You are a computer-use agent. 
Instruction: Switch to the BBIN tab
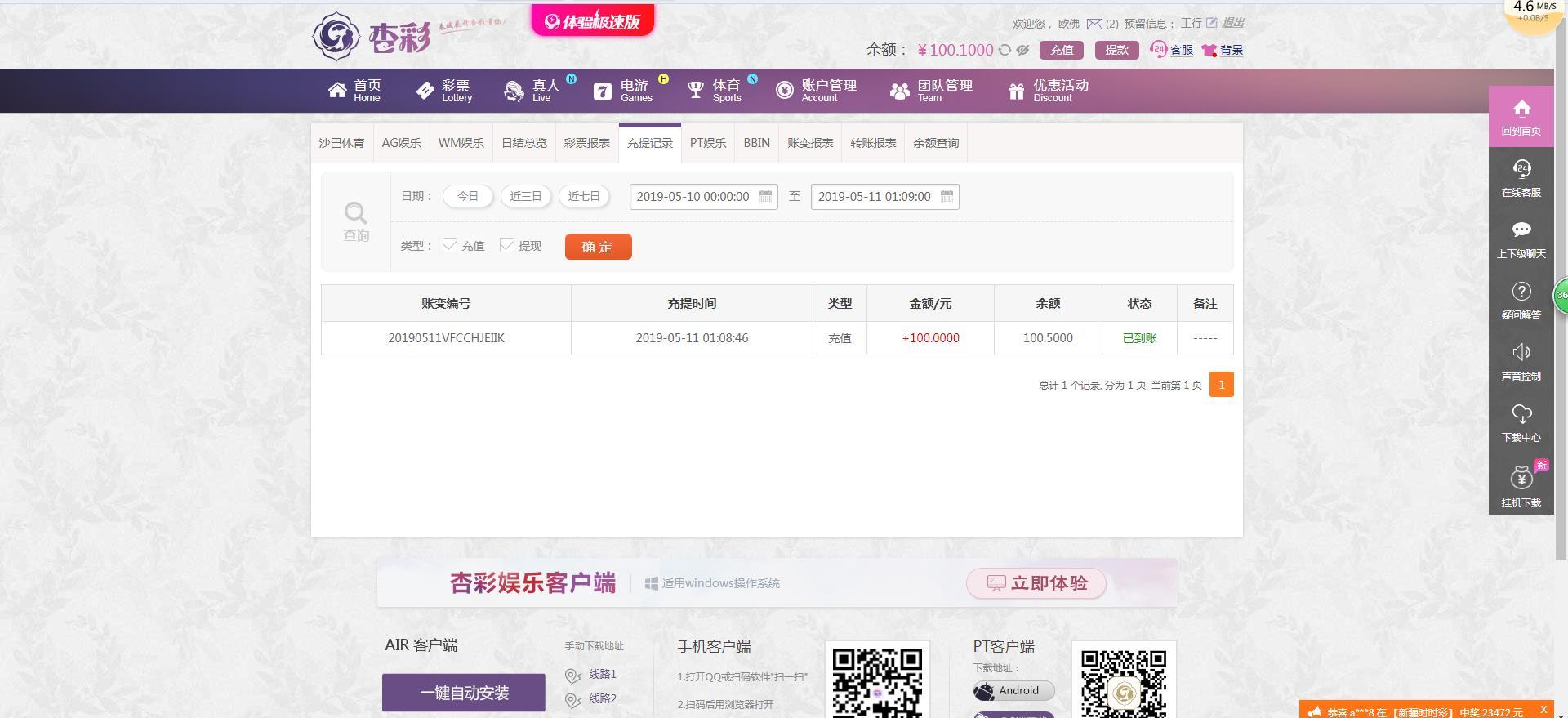pos(756,143)
